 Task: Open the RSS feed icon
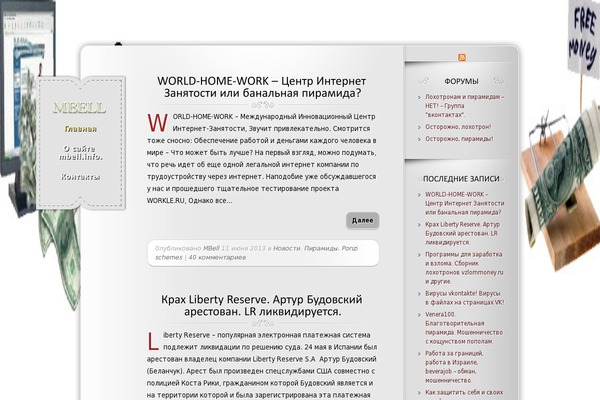[462, 57]
